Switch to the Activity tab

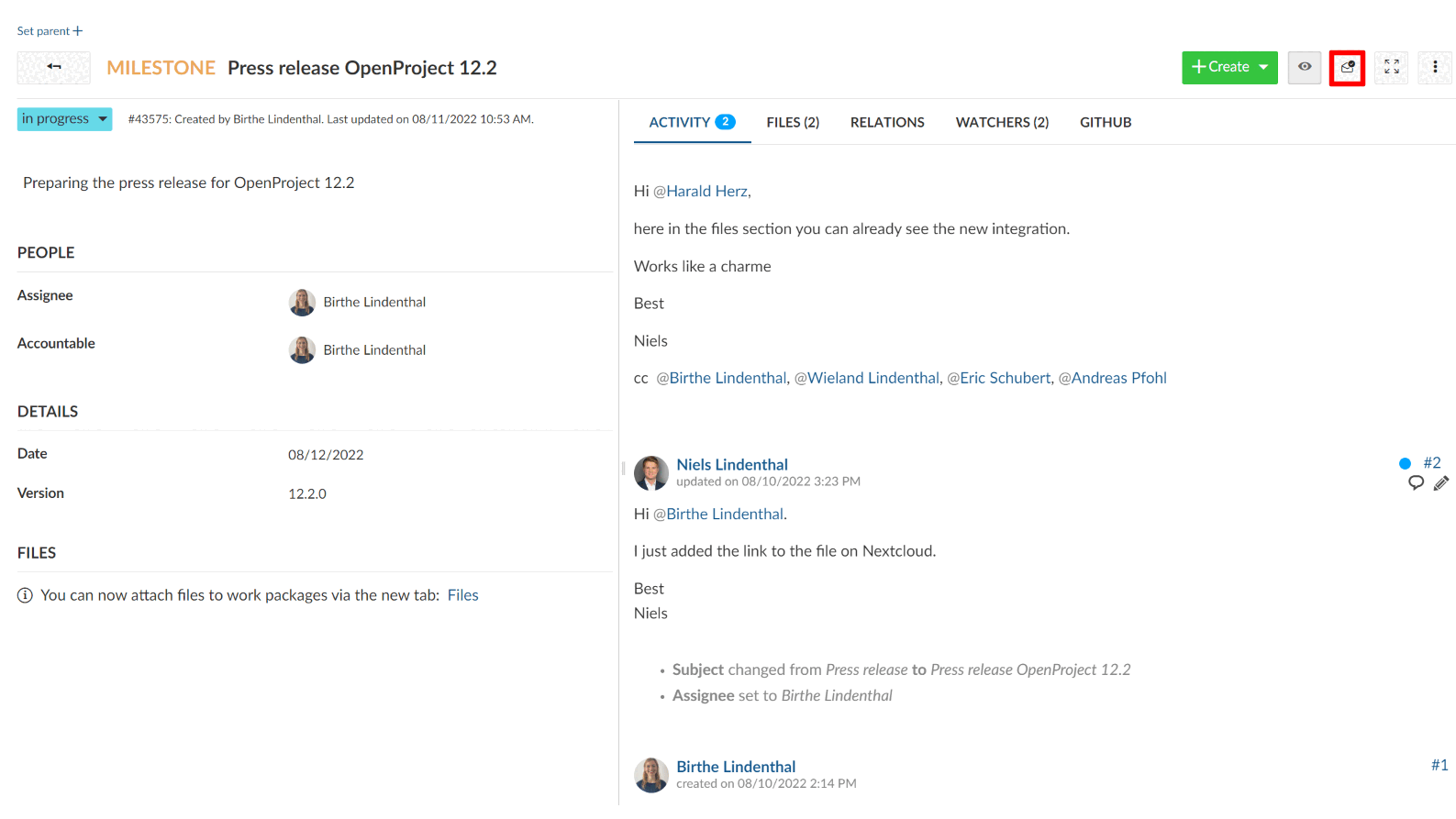692,122
